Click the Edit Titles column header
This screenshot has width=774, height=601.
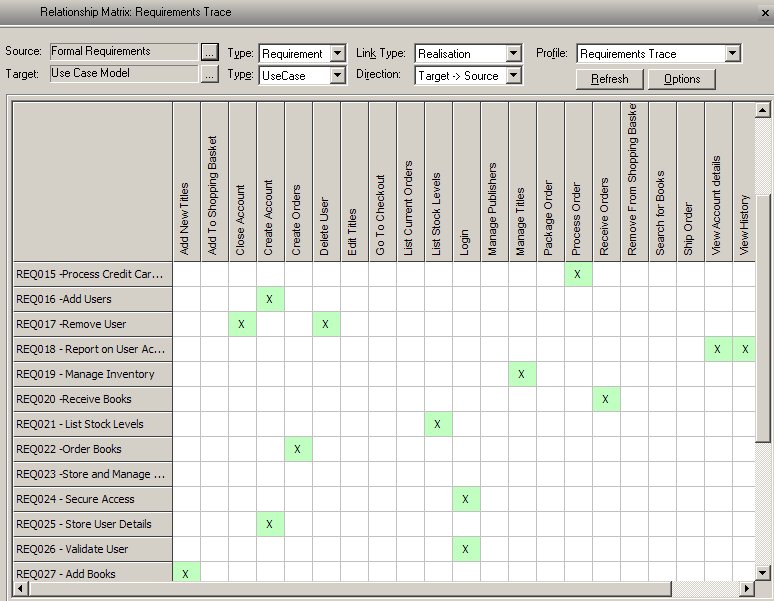(x=354, y=182)
